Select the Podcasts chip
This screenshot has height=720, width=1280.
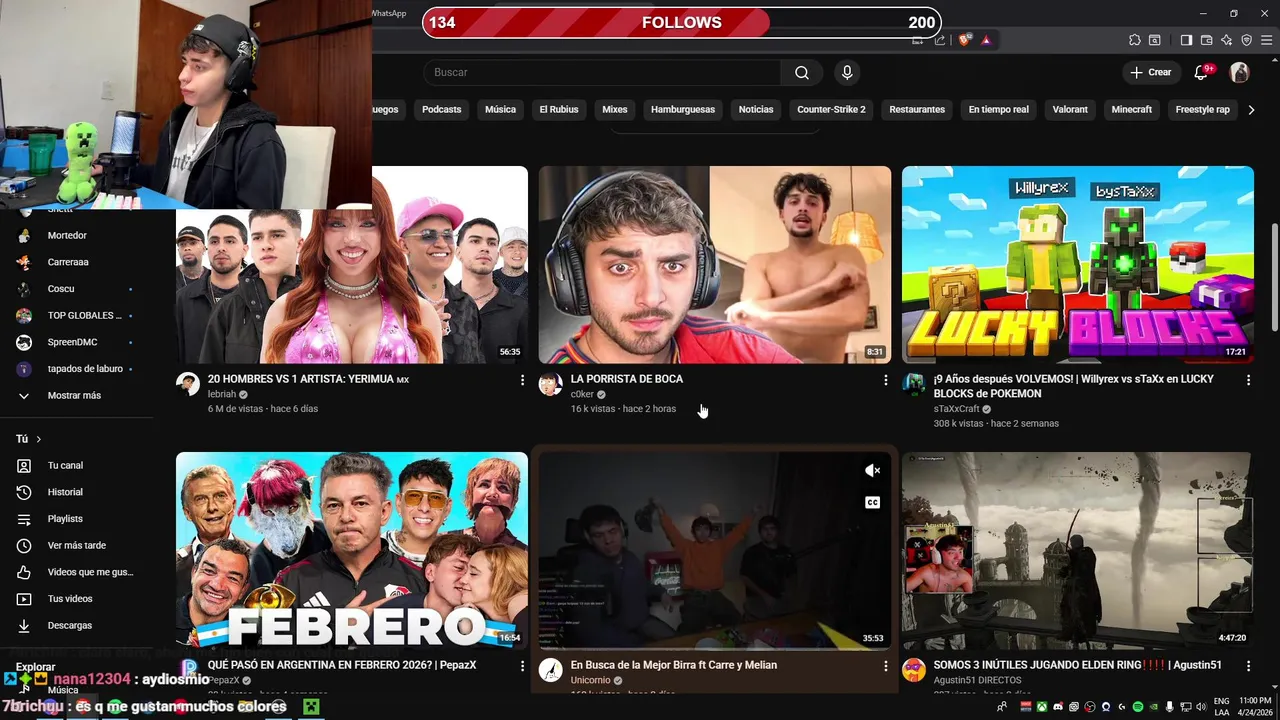(x=441, y=109)
